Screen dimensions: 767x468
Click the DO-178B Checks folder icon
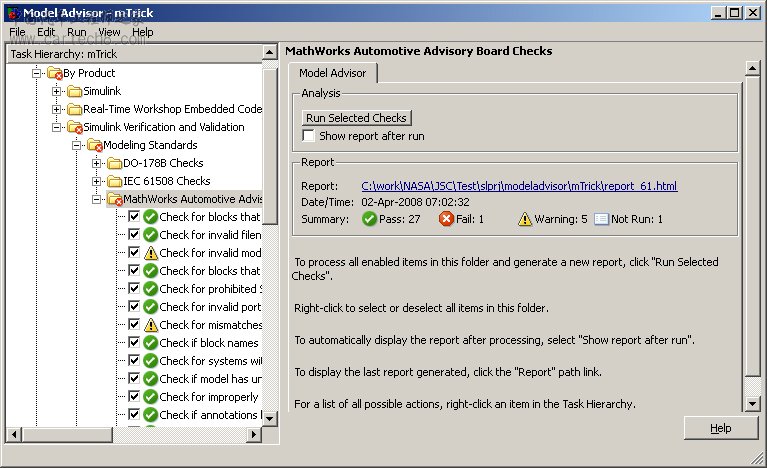pos(114,163)
